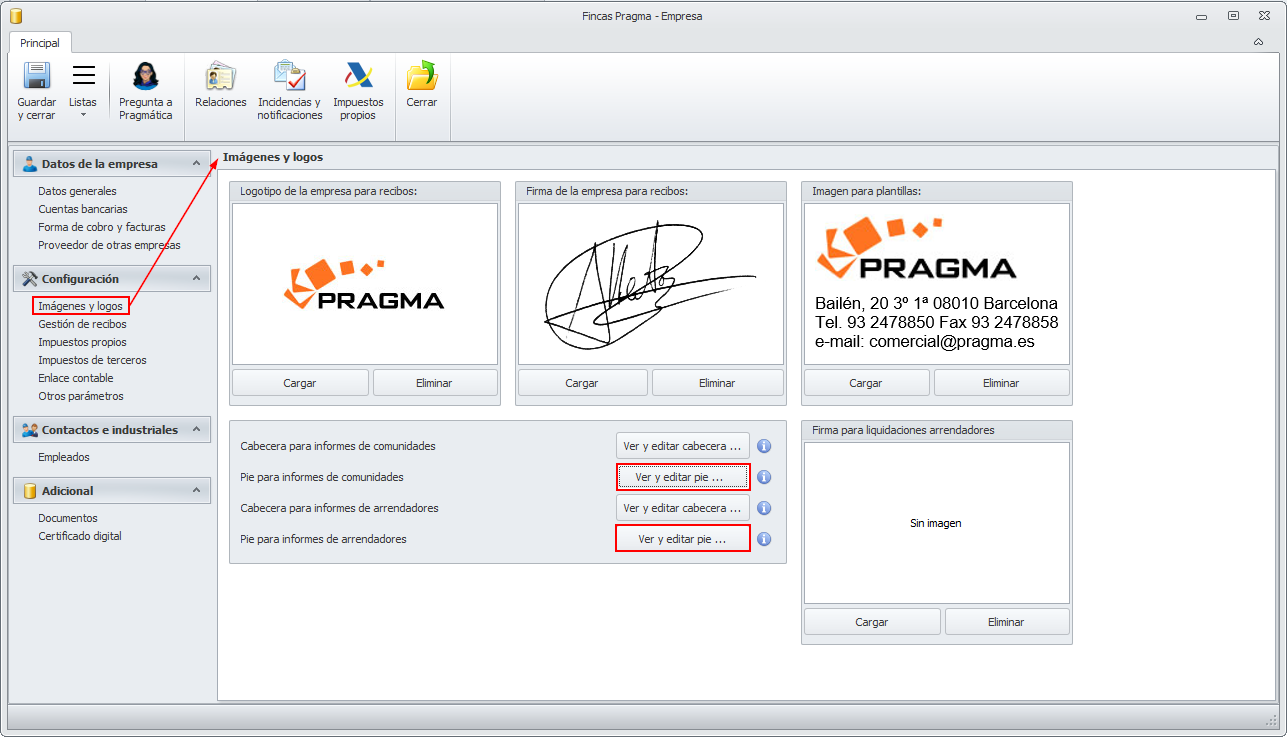View and edit landlords report header
The width and height of the screenshot is (1287, 737).
tap(683, 508)
